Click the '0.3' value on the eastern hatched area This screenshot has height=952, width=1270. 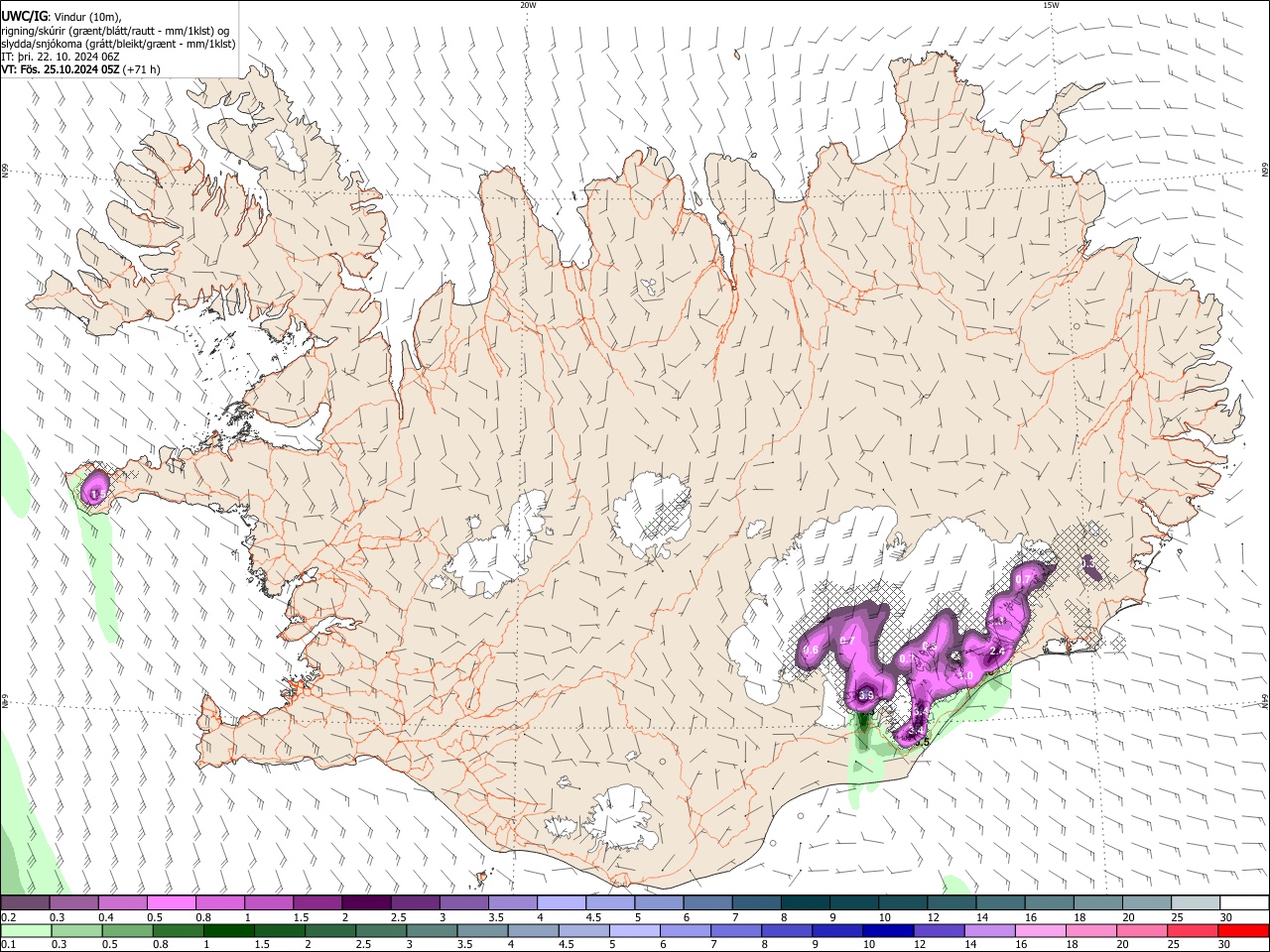[1088, 562]
